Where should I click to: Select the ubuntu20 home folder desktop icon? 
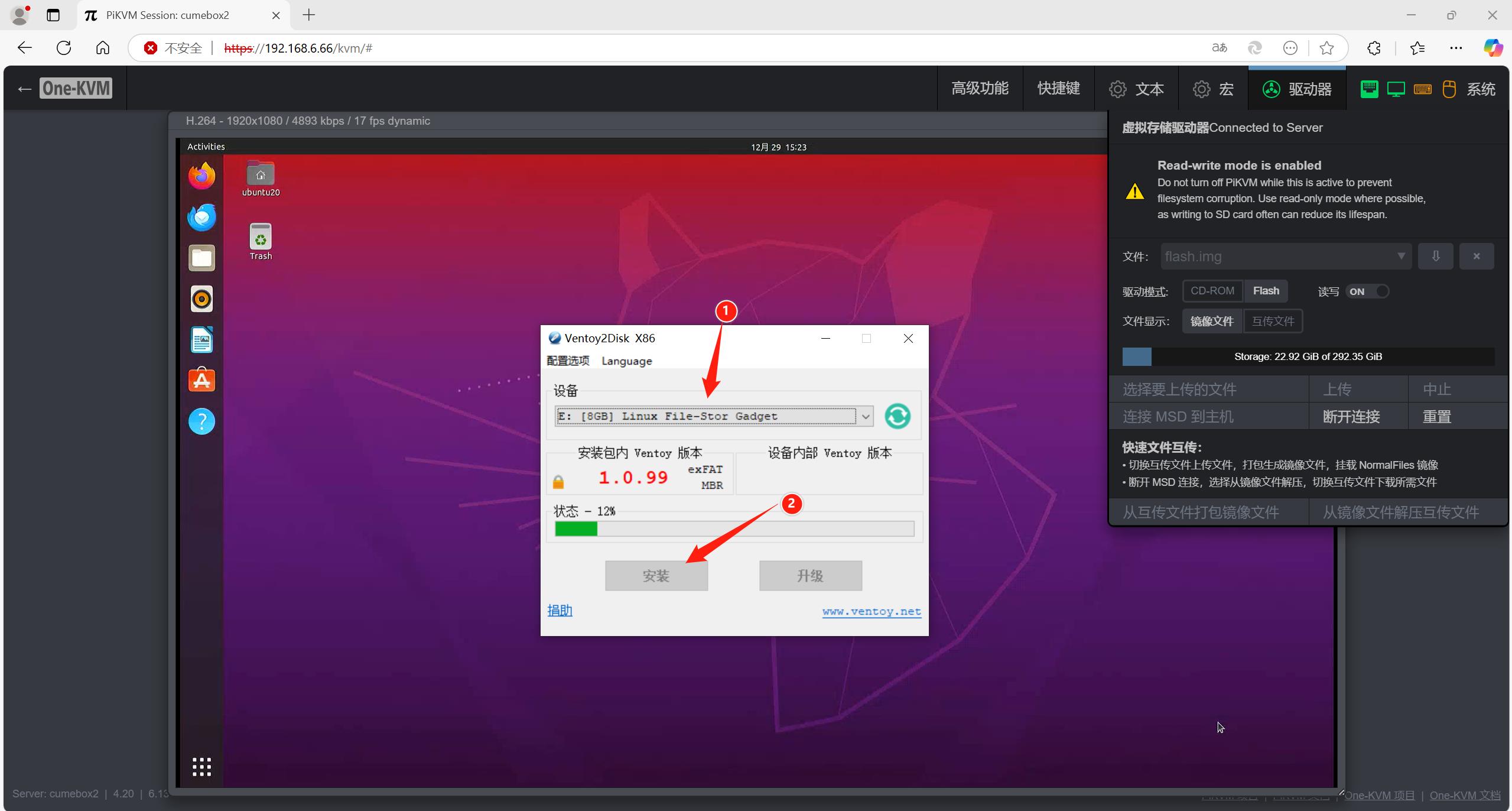pyautogui.click(x=261, y=179)
